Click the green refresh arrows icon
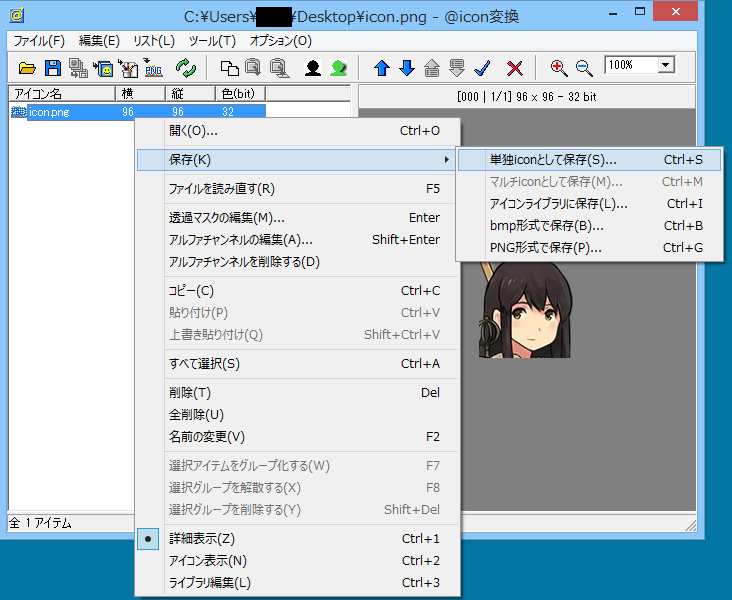Image resolution: width=732 pixels, height=600 pixels. point(186,68)
